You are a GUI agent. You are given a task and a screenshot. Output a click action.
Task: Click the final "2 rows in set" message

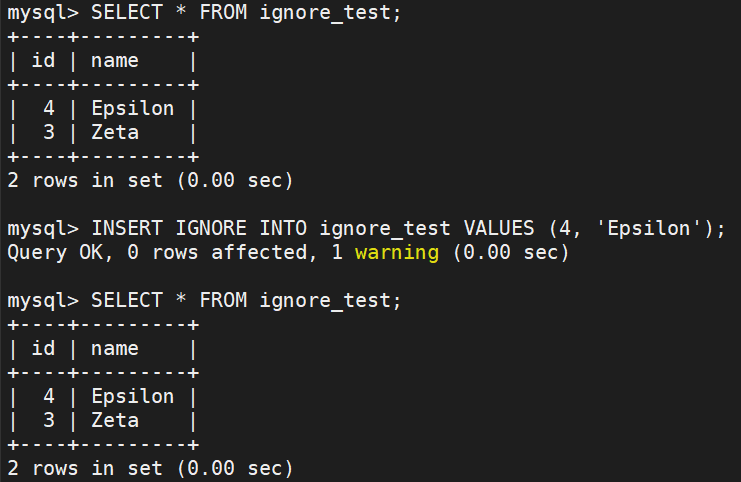150,469
